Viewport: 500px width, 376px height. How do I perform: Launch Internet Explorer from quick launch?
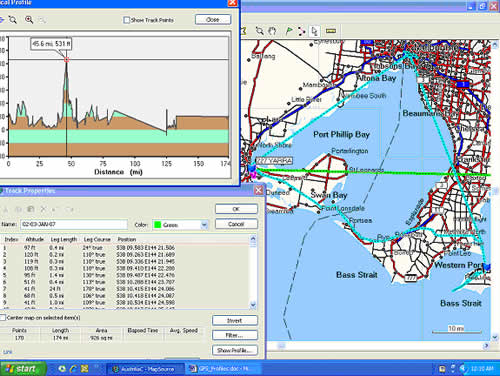click(x=73, y=369)
